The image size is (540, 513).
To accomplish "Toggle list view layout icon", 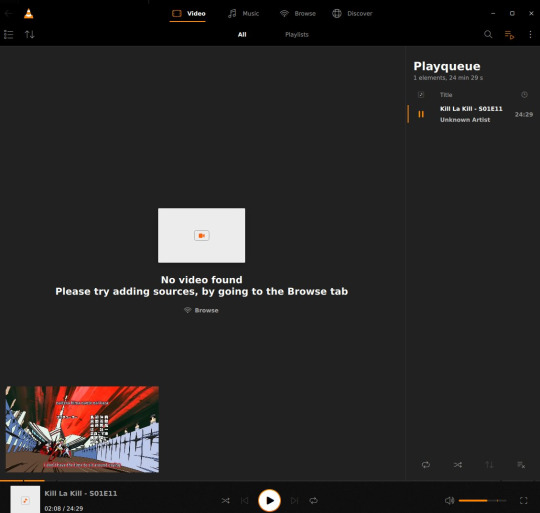I will 9,34.
